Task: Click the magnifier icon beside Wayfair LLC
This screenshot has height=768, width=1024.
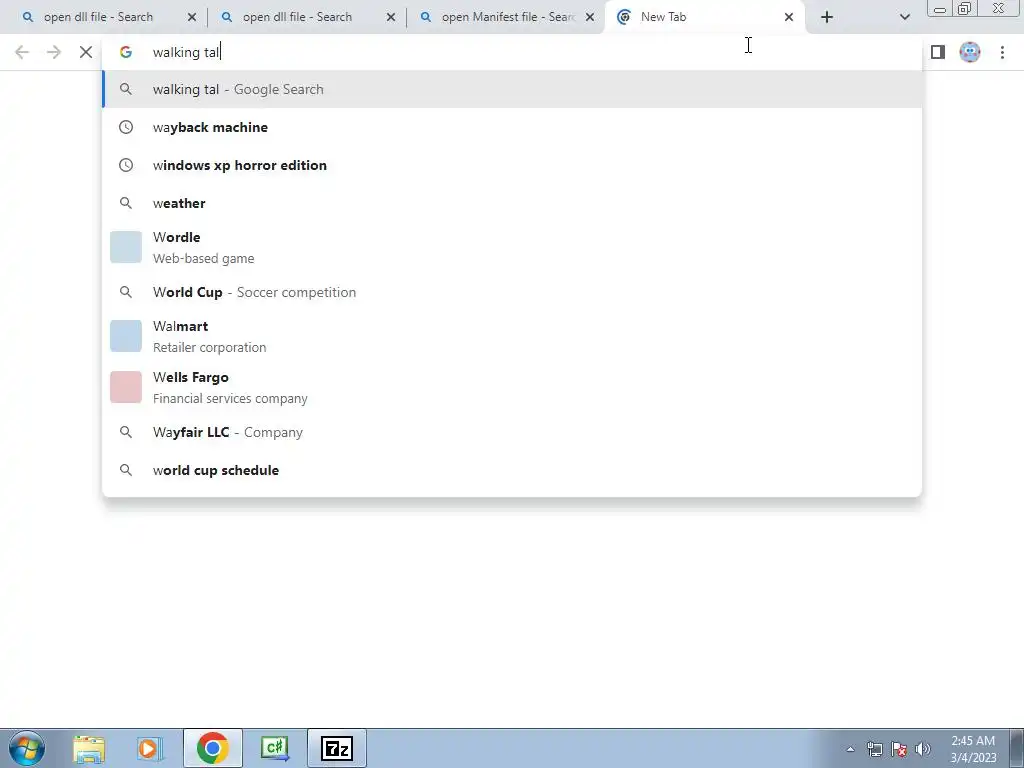Action: pos(126,432)
